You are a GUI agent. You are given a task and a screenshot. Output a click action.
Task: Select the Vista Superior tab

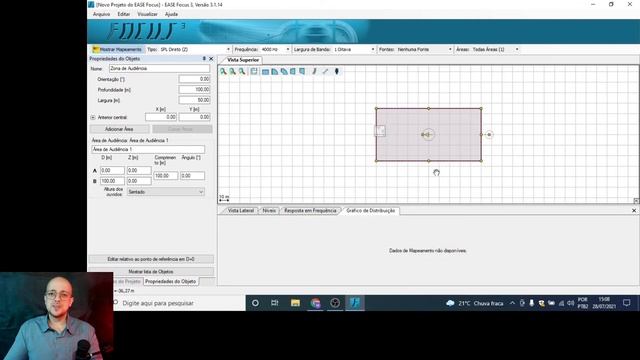(242, 60)
